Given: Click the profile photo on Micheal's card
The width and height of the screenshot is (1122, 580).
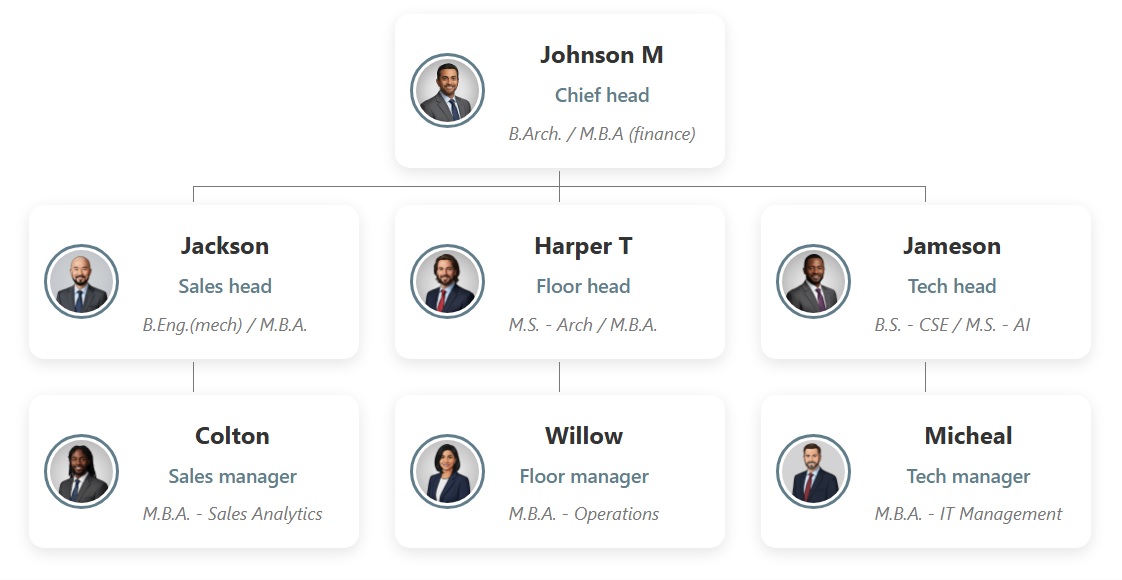Looking at the screenshot, I should (814, 472).
